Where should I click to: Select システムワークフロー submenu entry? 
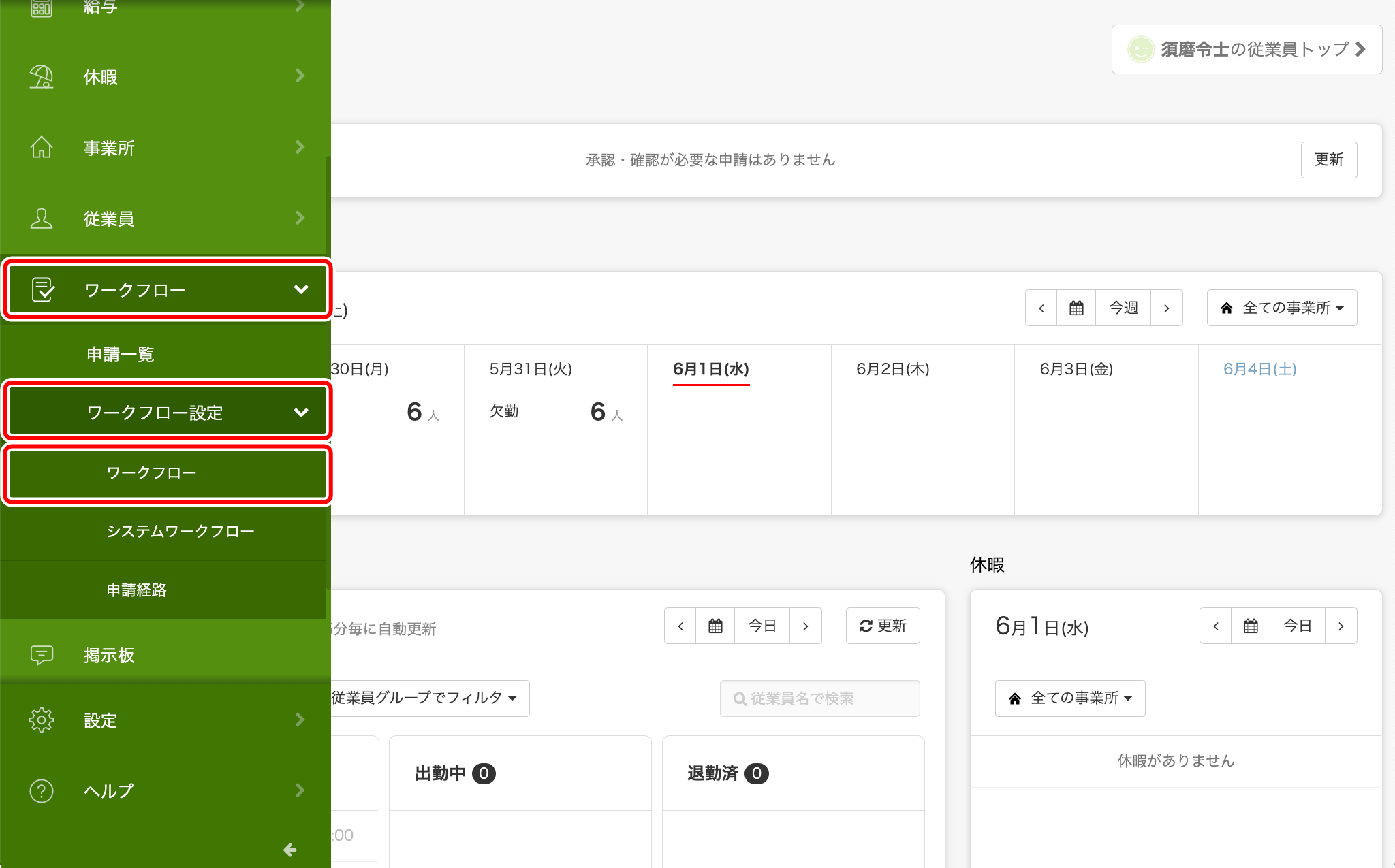coord(163,531)
